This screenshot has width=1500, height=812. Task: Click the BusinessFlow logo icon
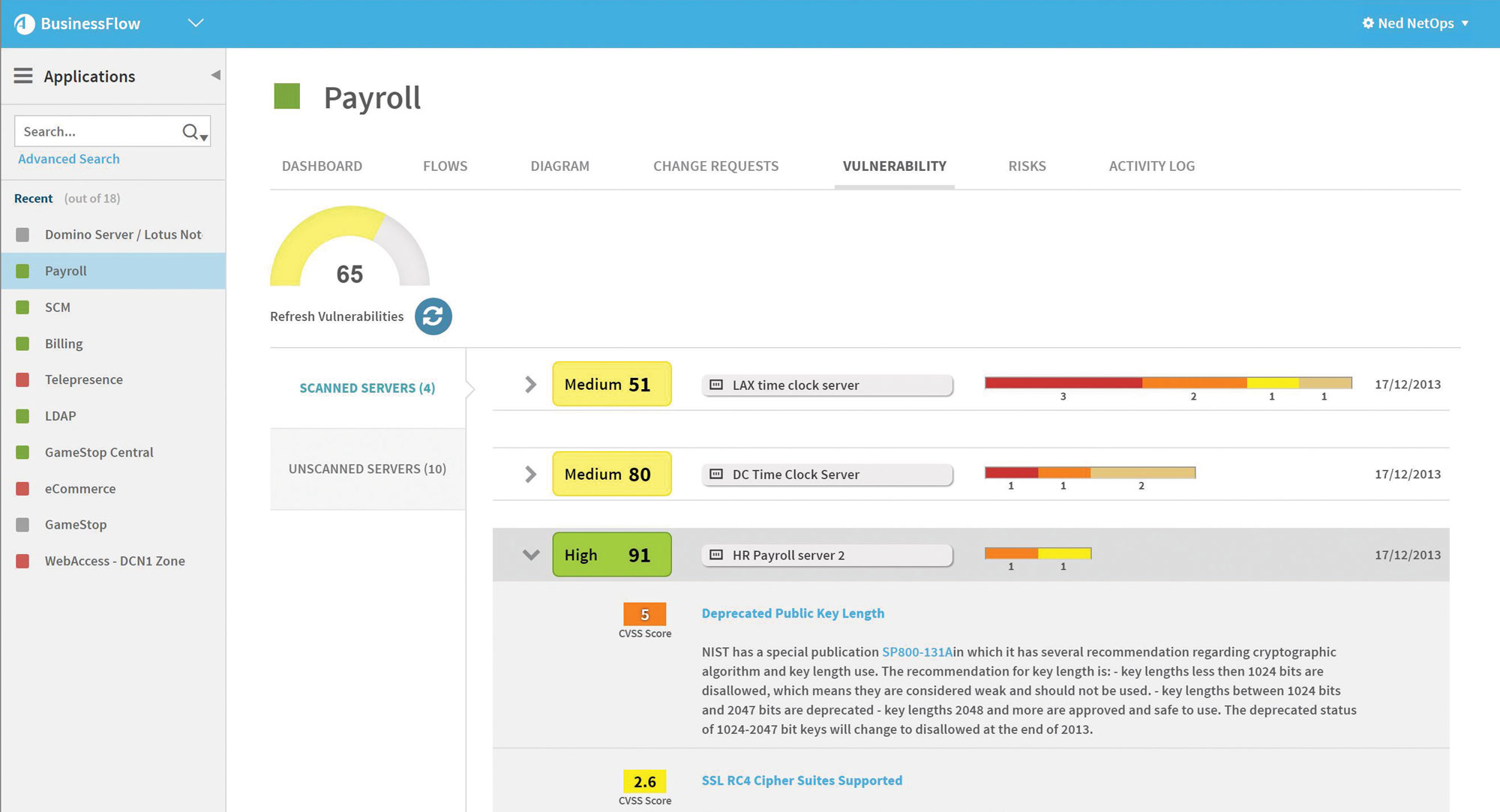pos(25,24)
